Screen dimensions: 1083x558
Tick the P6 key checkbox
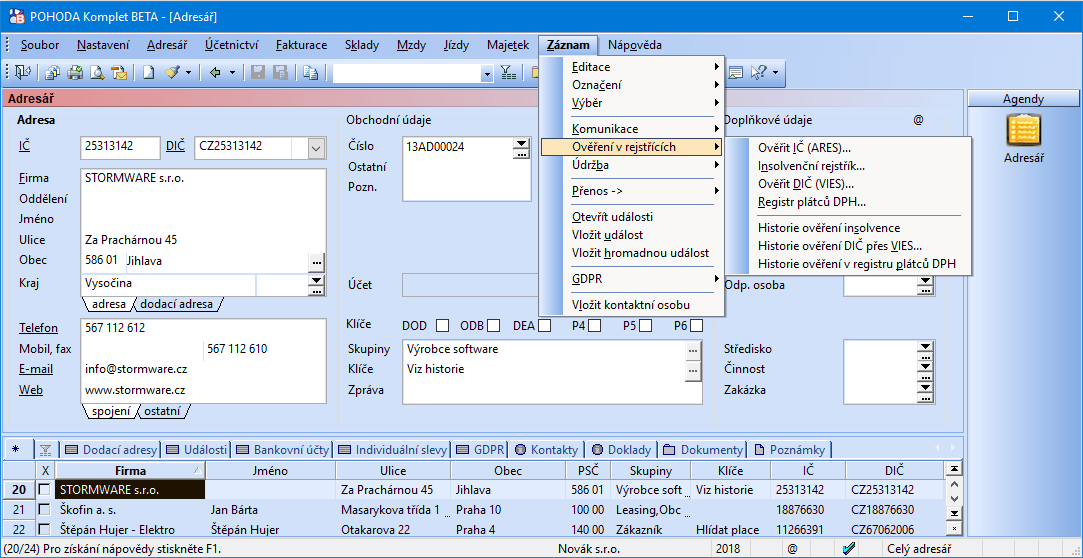tap(696, 325)
